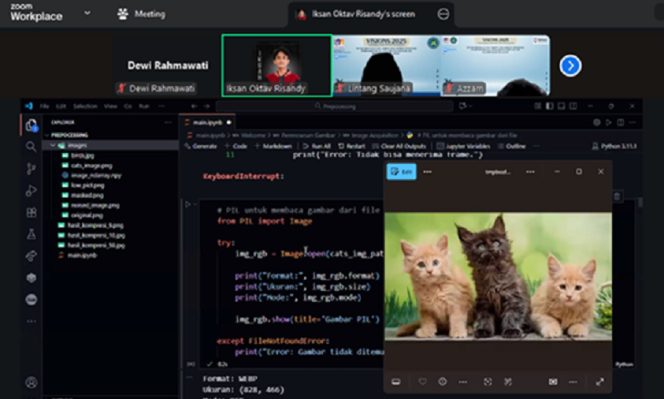
Task: Click the Outline button in notebook toolbar
Action: [x=512, y=146]
